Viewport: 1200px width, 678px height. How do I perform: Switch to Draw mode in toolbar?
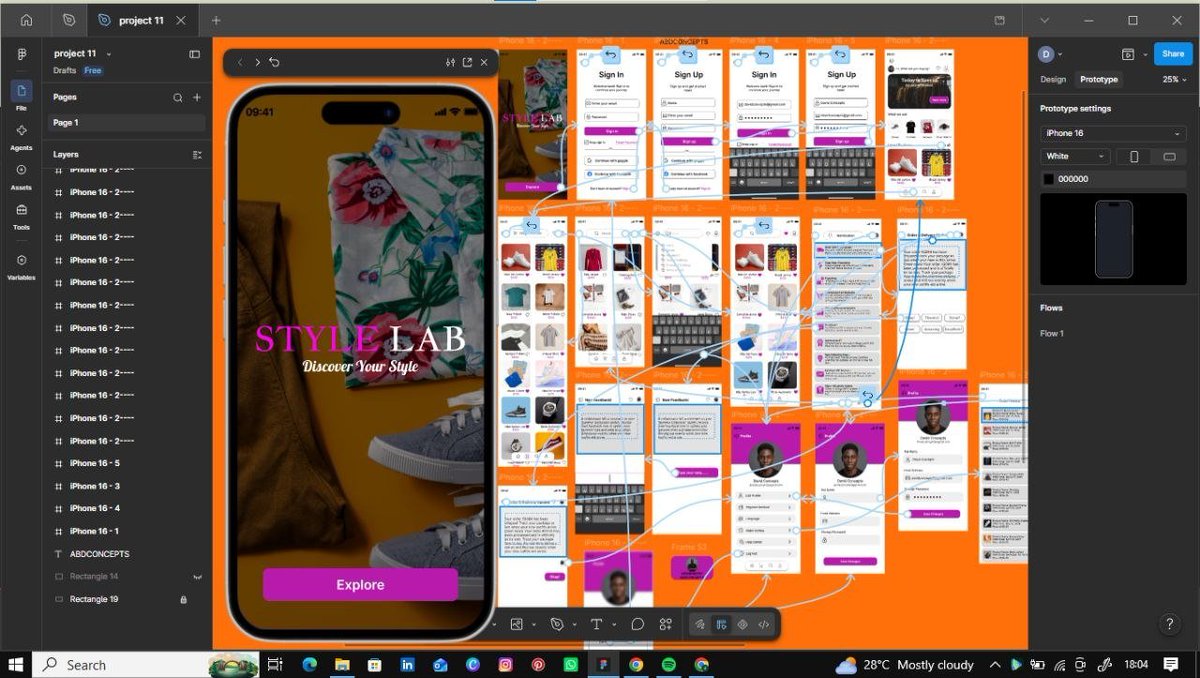[x=699, y=624]
